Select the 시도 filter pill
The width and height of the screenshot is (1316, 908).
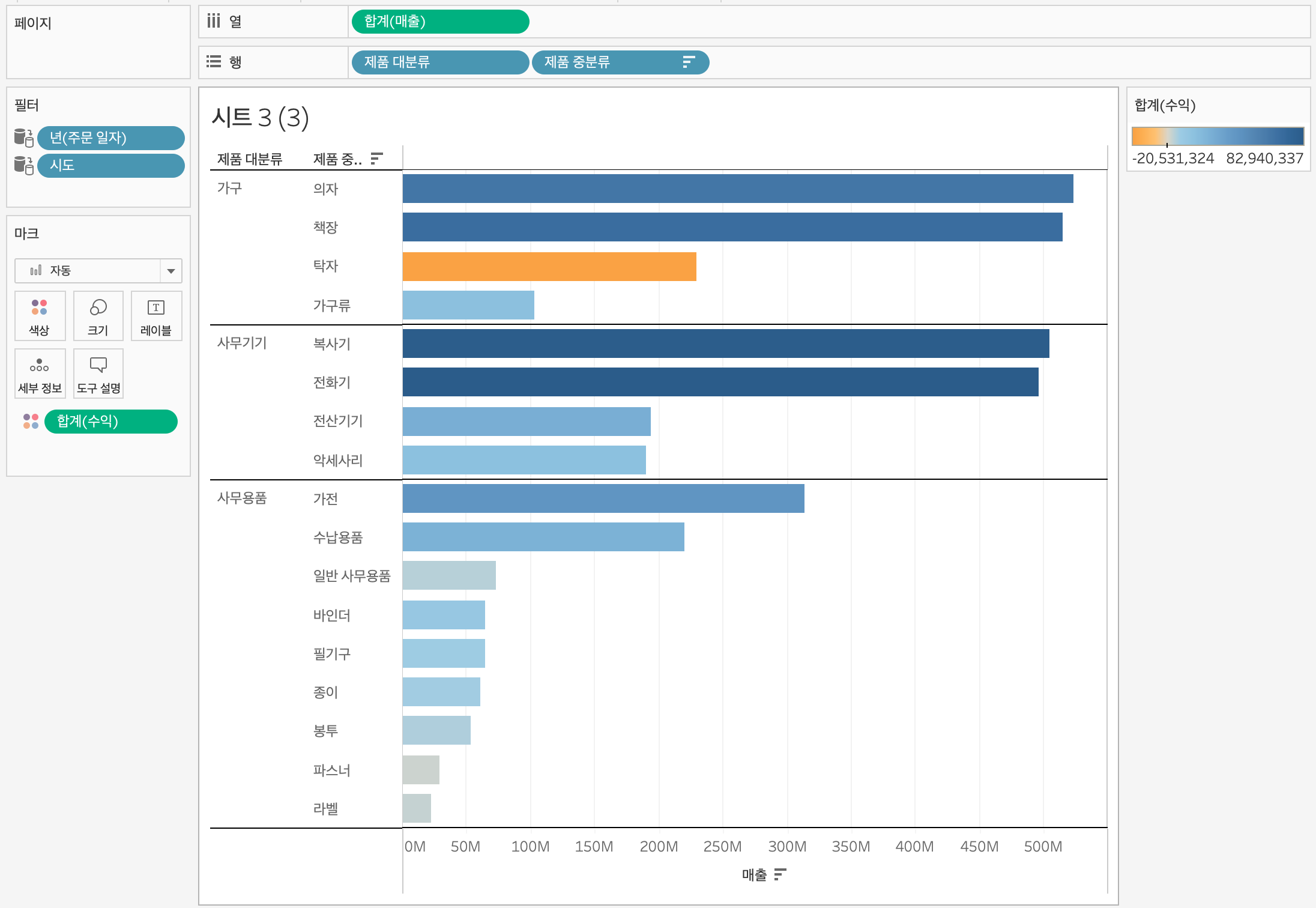click(x=110, y=165)
